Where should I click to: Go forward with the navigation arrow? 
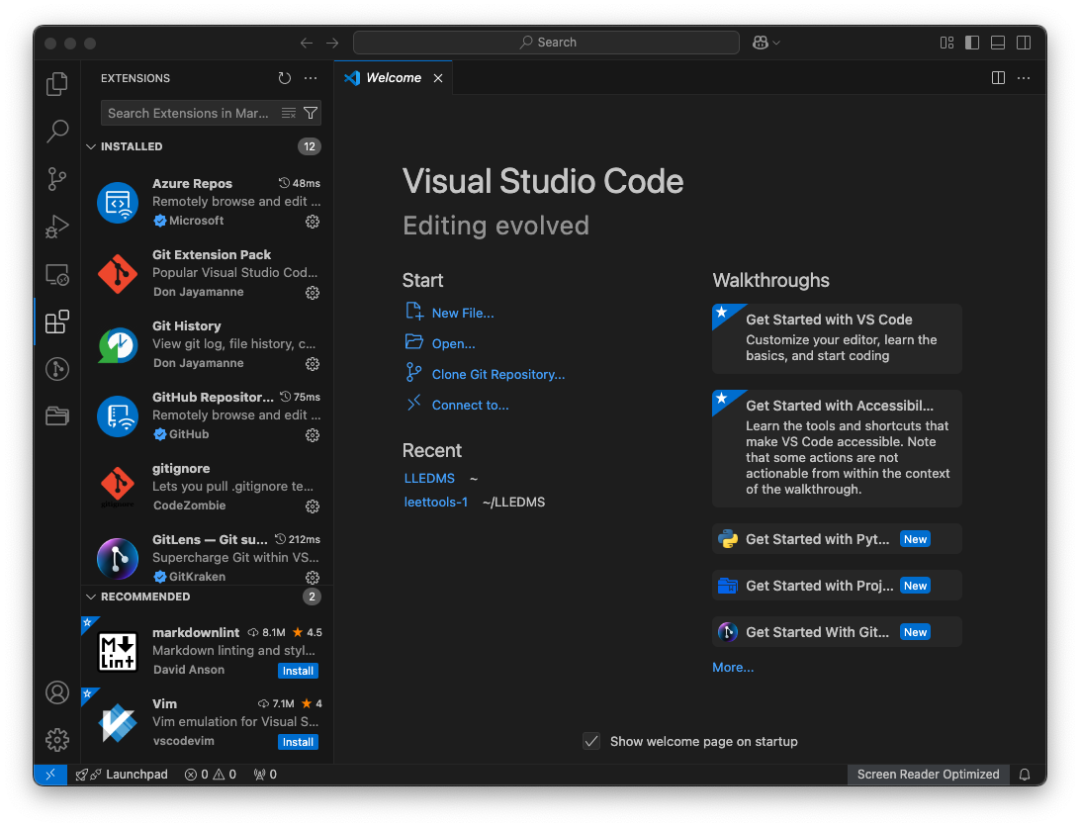[333, 43]
